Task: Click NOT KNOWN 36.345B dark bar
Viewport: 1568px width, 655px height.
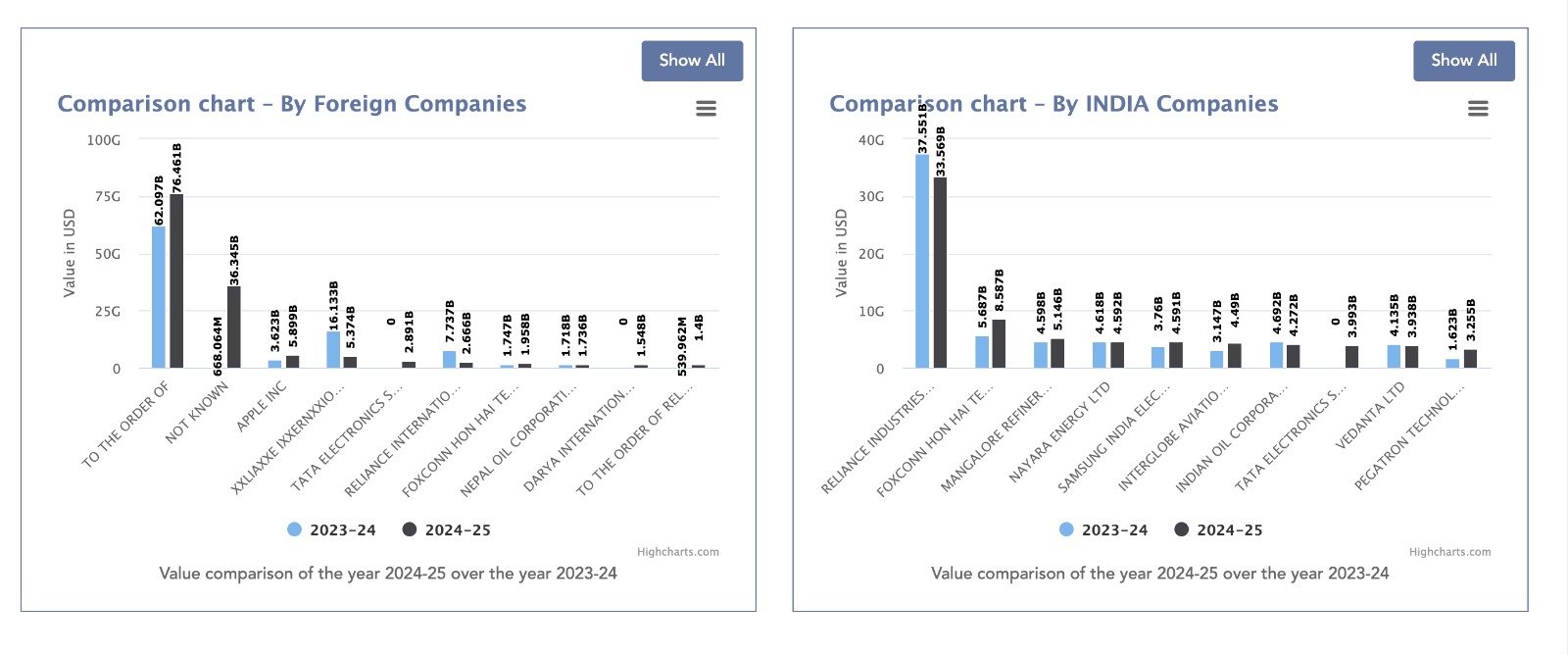Action: point(233,328)
